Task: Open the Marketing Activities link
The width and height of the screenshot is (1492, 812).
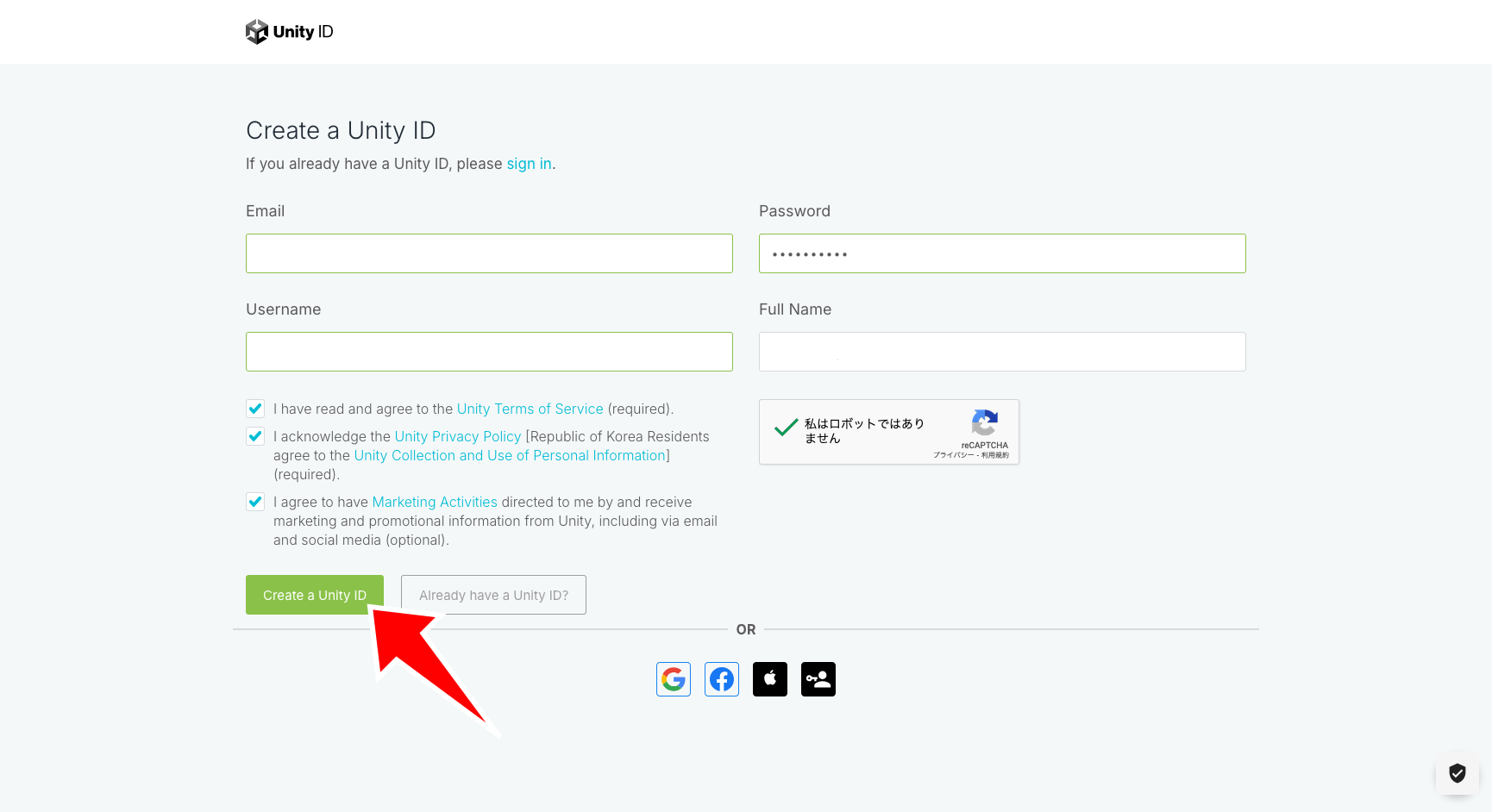Action: click(435, 503)
